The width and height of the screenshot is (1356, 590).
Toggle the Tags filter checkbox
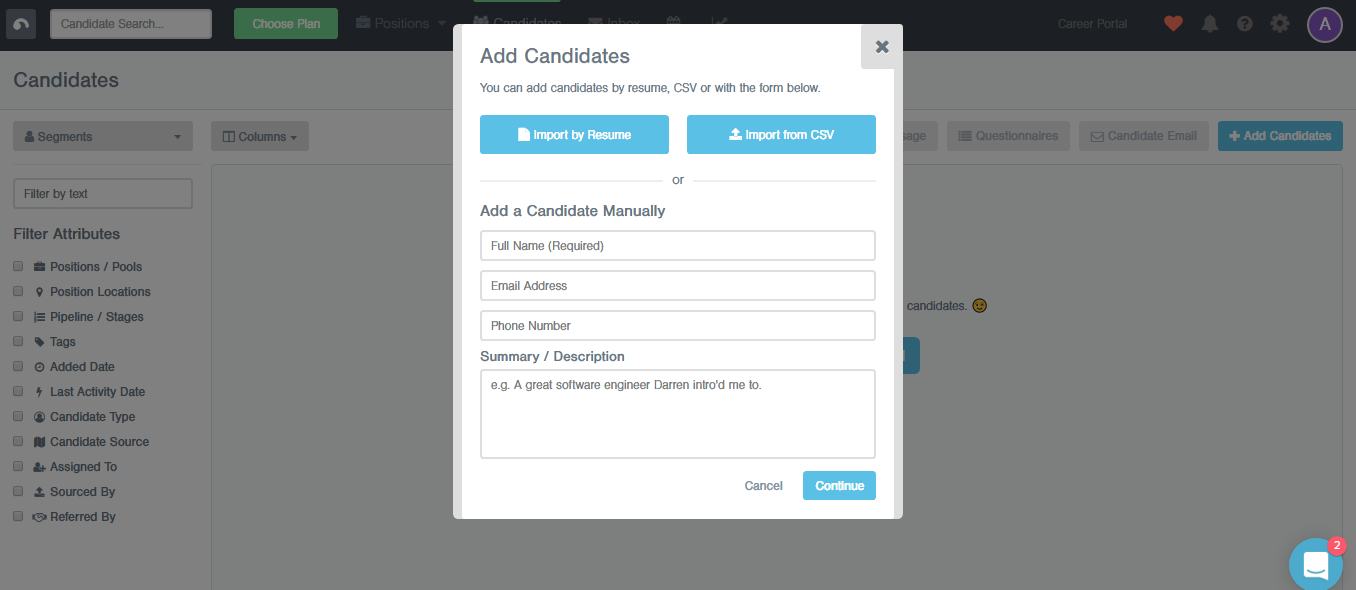tap(18, 342)
